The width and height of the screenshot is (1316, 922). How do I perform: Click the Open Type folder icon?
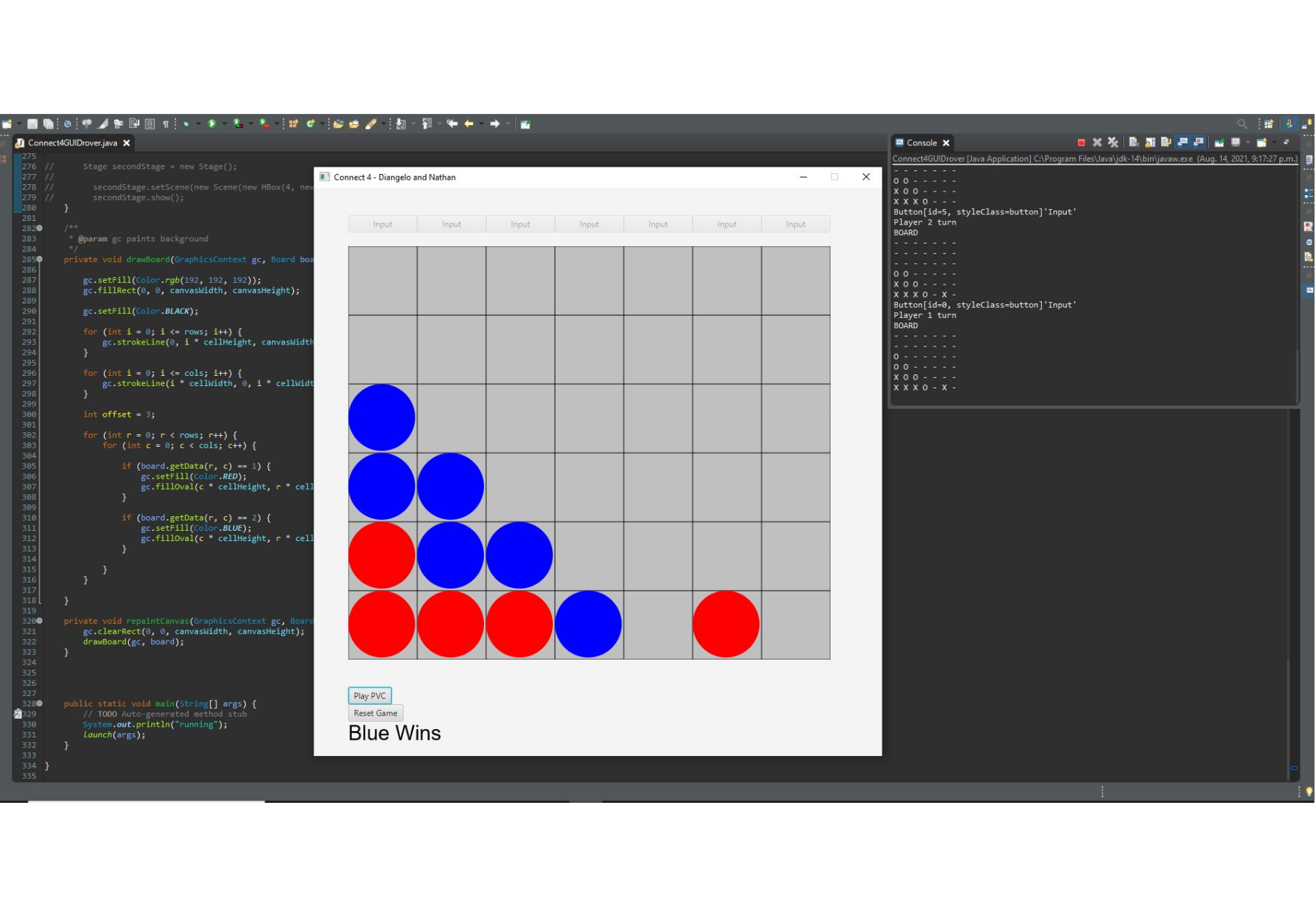(x=338, y=124)
